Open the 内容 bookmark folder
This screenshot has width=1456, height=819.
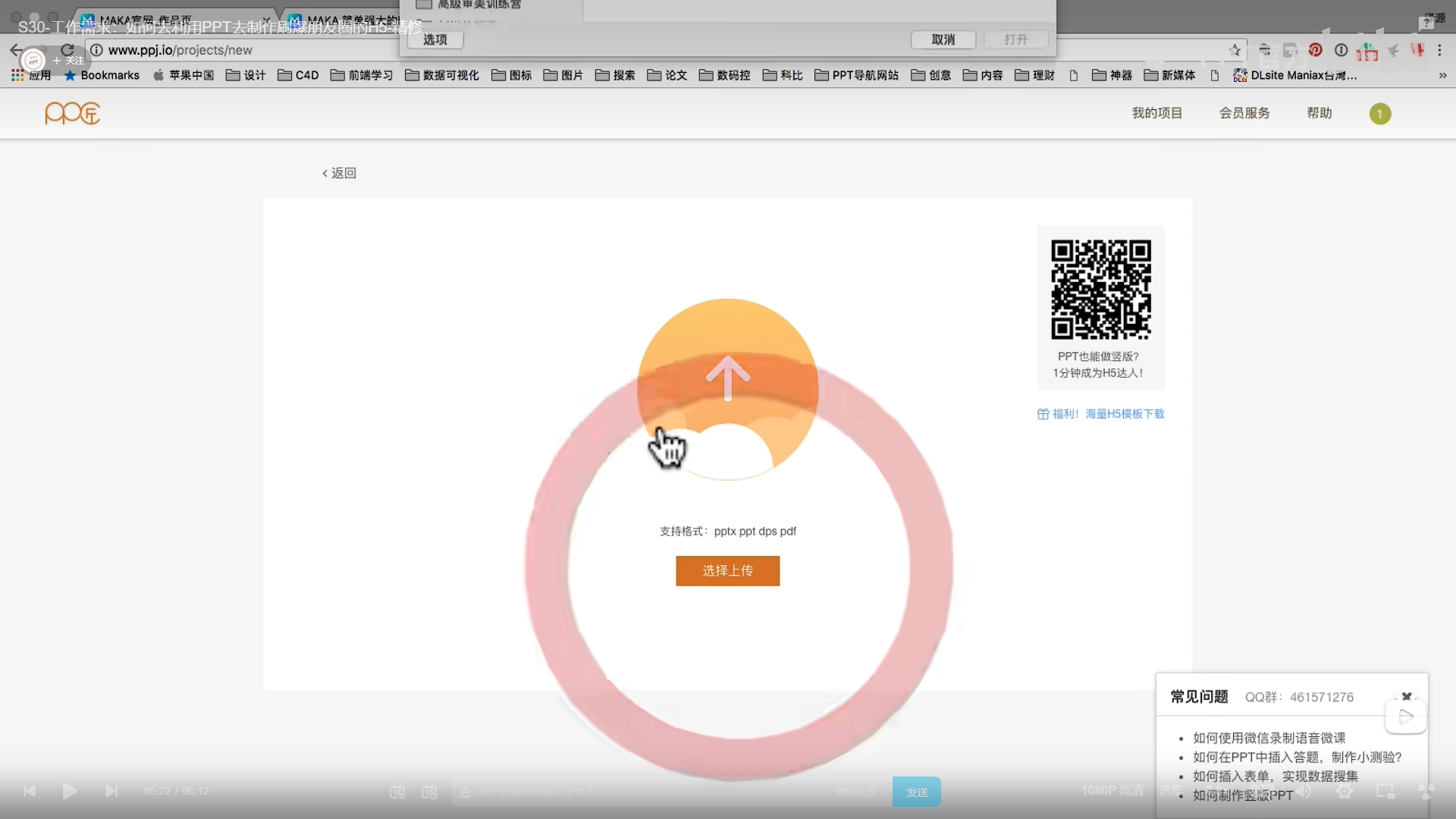tap(983, 75)
